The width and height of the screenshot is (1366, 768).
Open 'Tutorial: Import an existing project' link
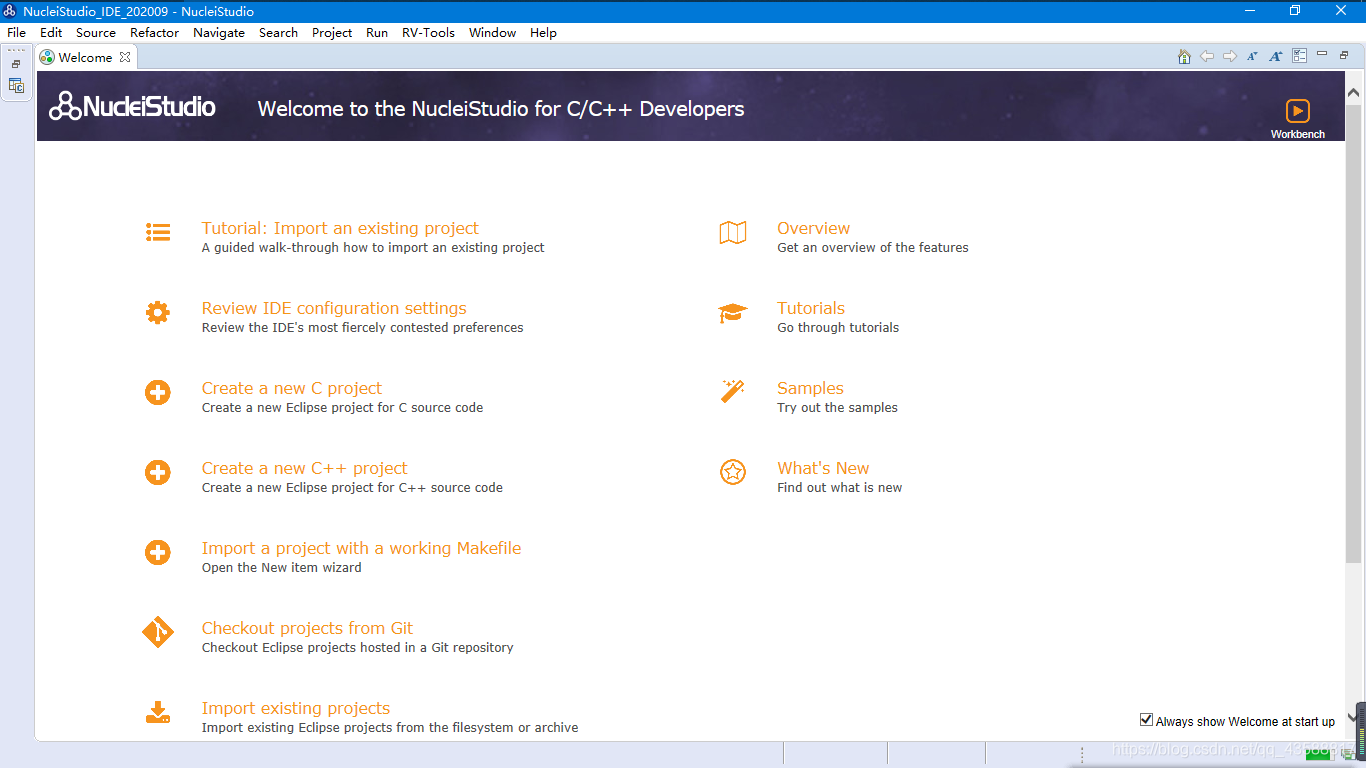pyautogui.click(x=340, y=228)
